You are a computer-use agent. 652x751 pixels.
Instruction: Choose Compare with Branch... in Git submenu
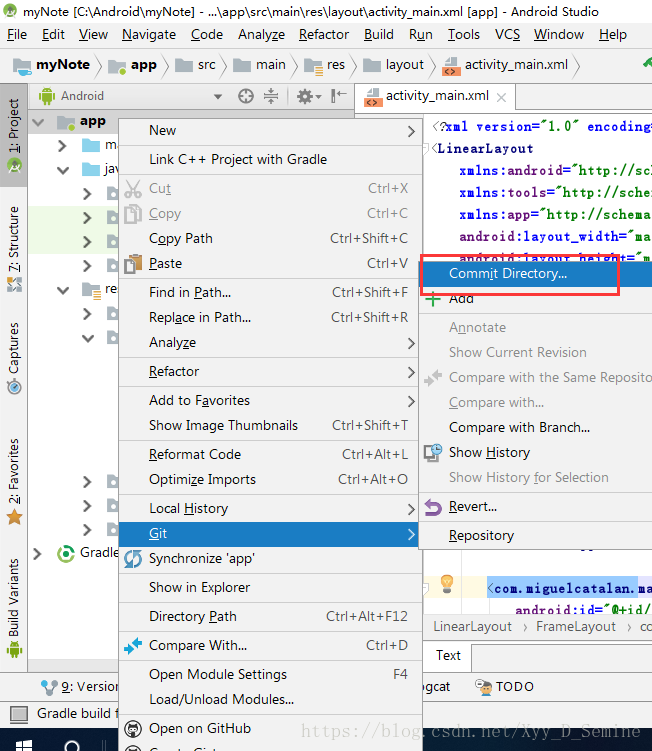tap(536, 427)
